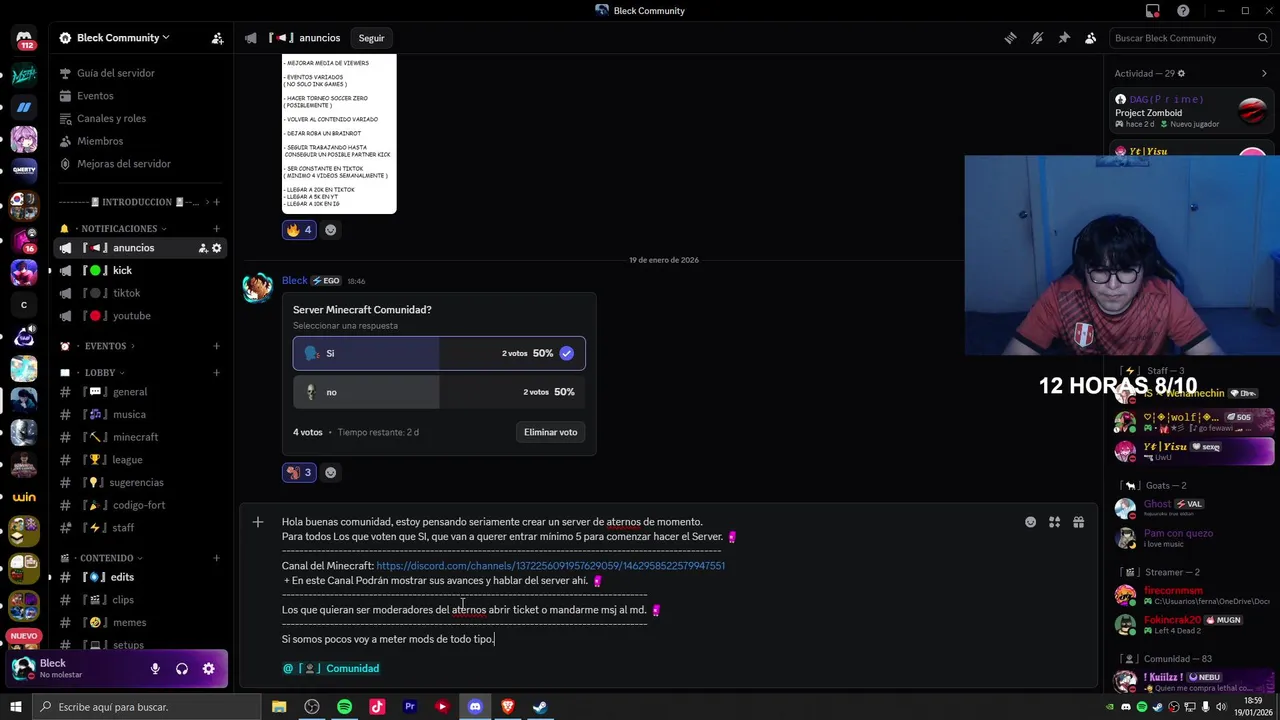Open user settings gear
Viewport: 1280px width, 720px height.
coord(208,669)
